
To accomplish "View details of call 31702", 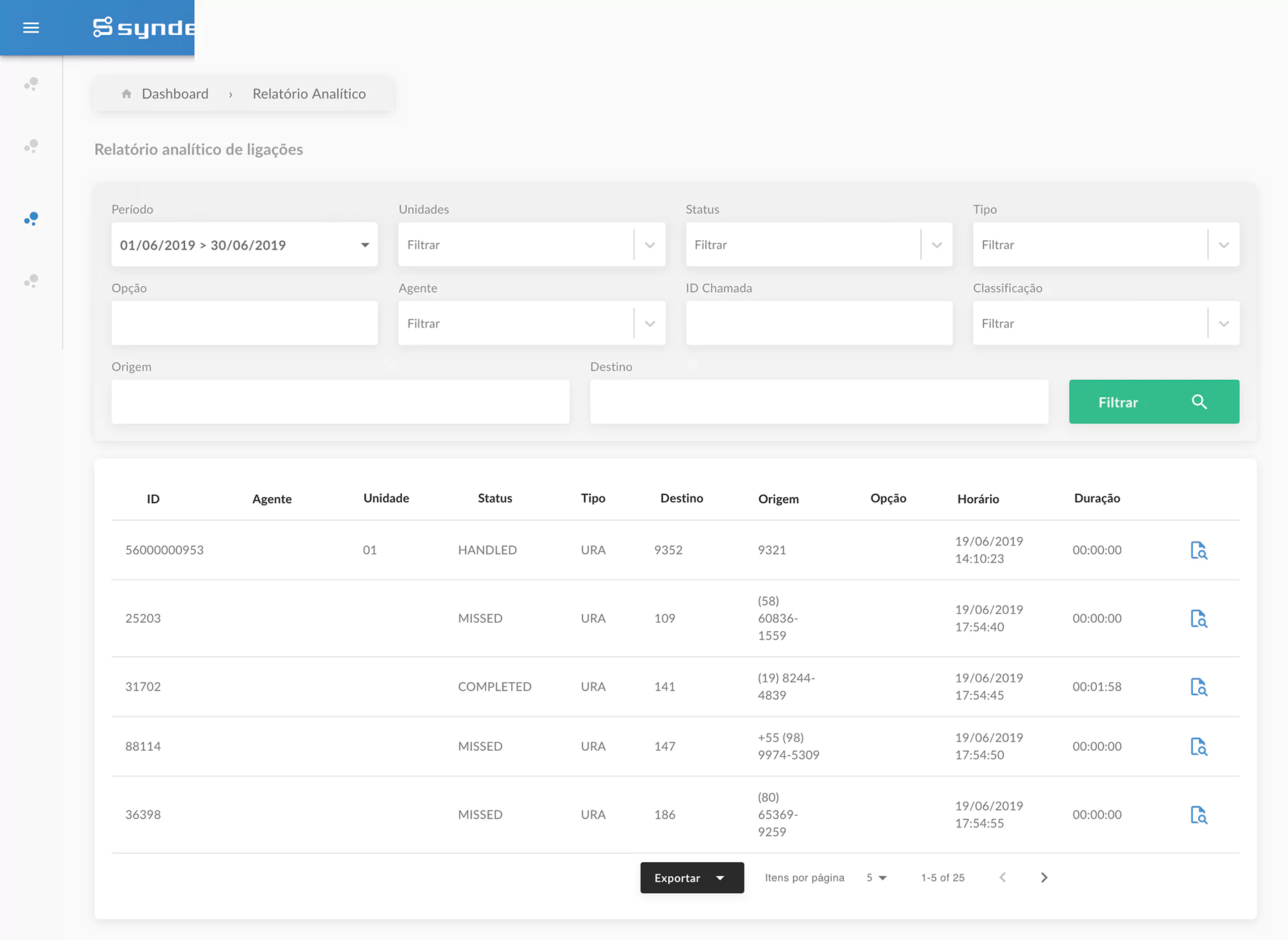I will (1199, 687).
